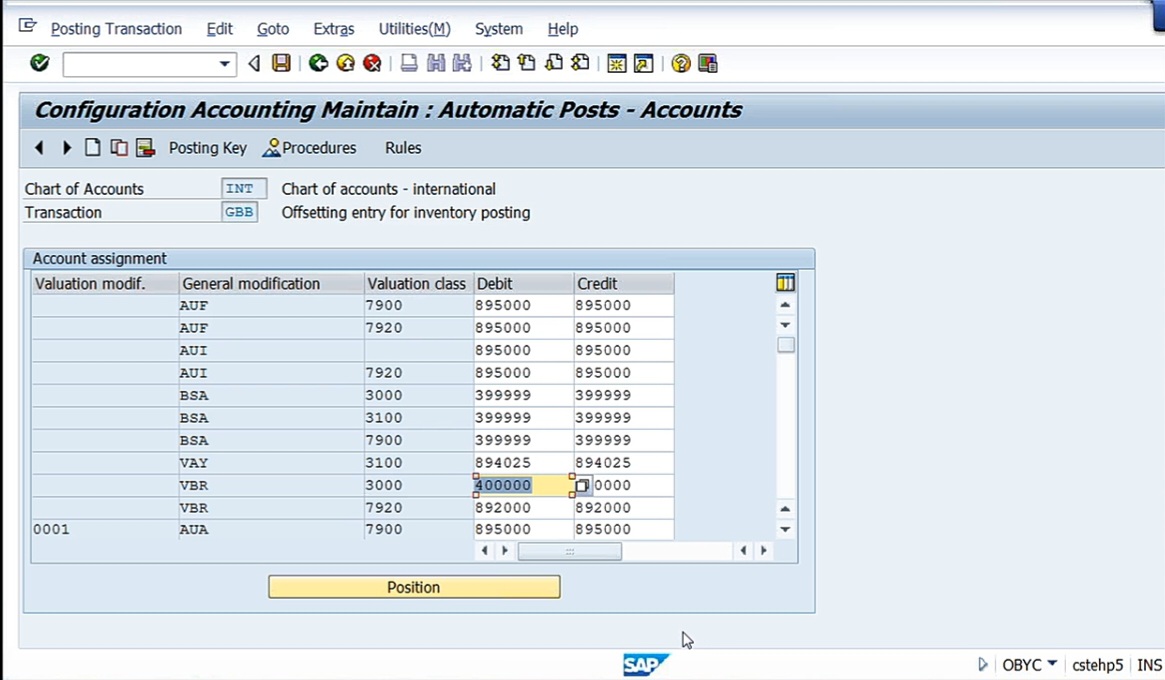Click the next transaction right arrow

pos(66,148)
